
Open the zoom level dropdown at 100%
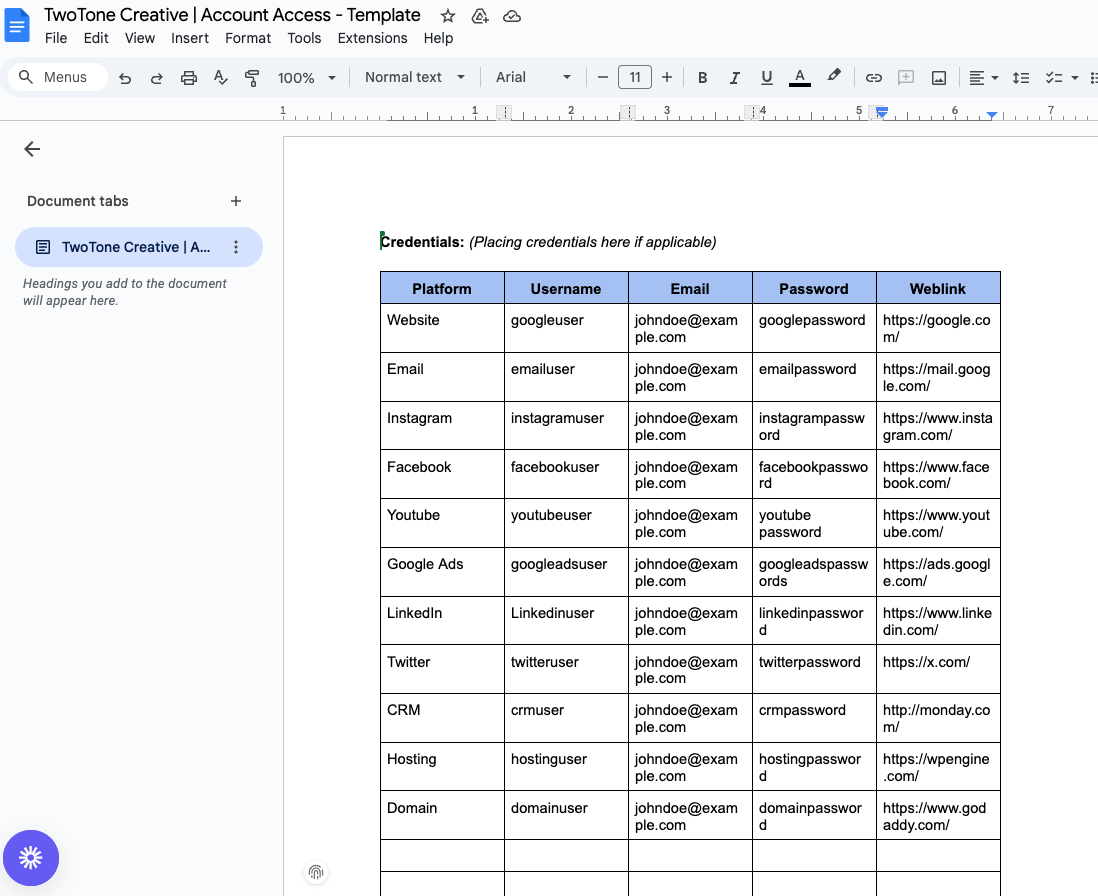pos(307,78)
